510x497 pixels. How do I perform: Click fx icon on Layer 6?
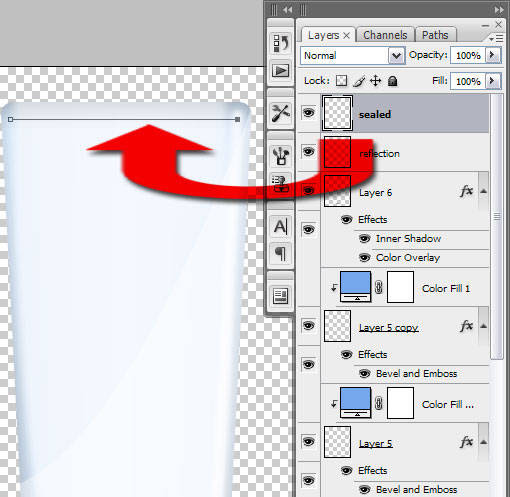466,191
